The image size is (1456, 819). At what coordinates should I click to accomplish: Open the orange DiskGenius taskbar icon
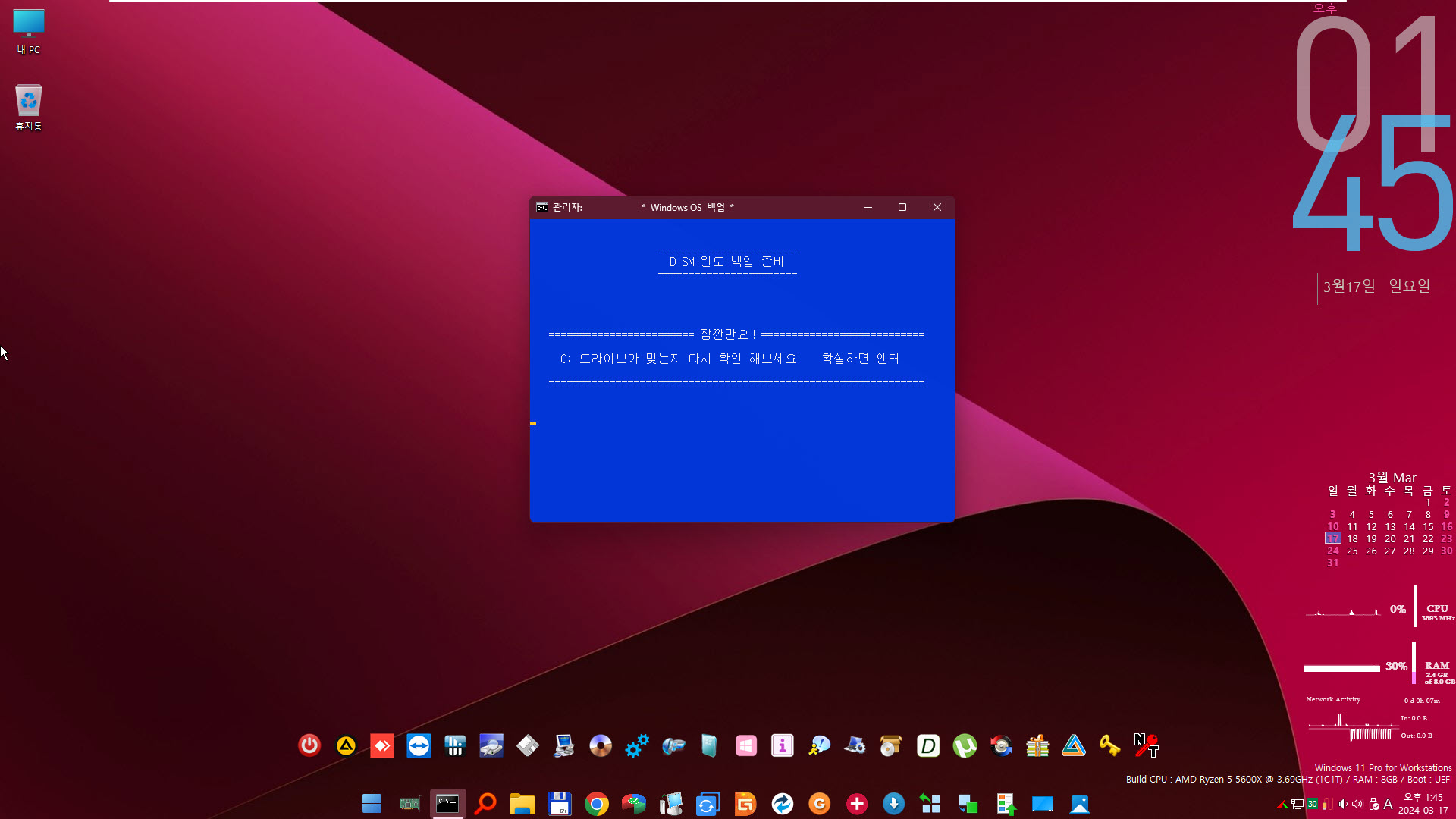pos(745,804)
